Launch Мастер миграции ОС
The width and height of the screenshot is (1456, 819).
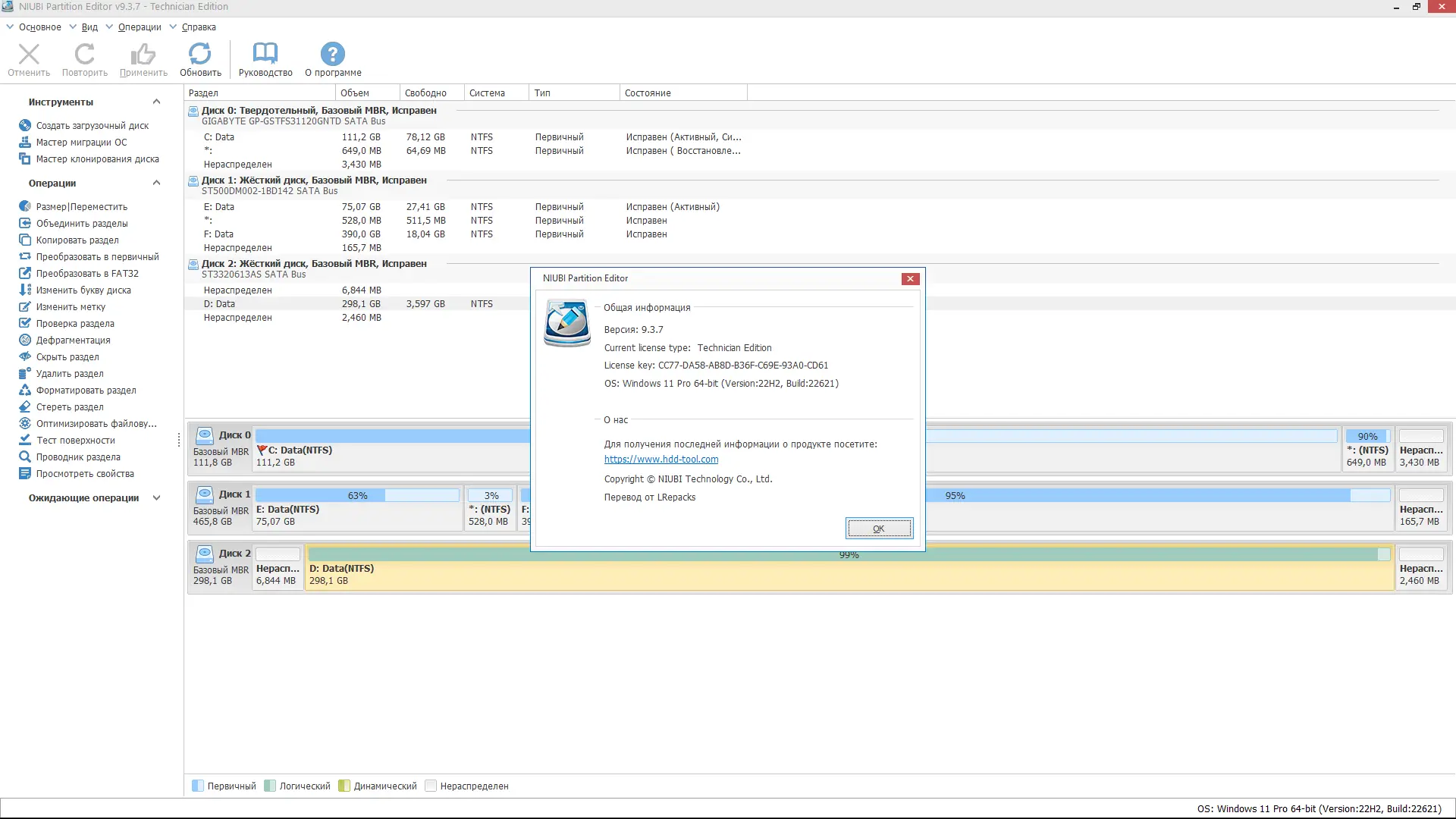[81, 143]
